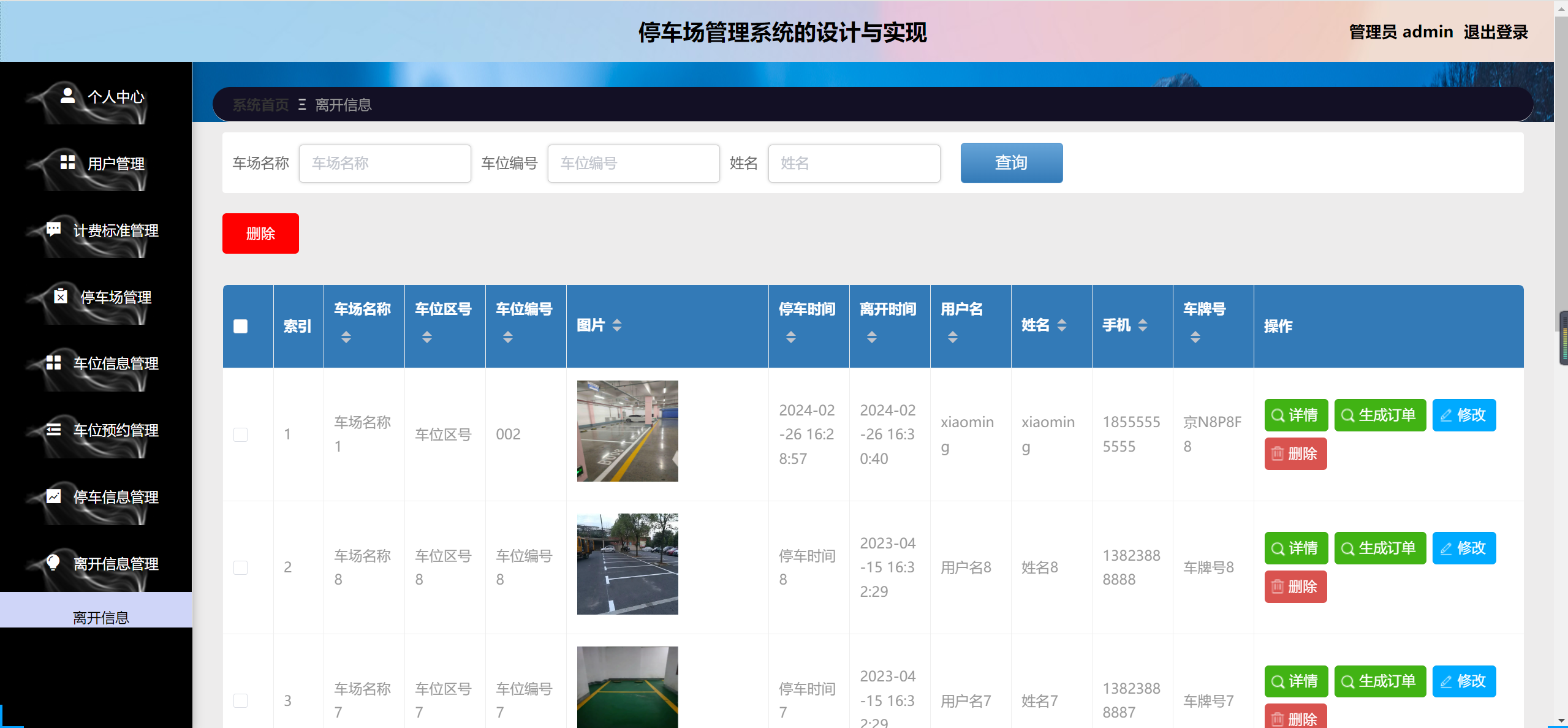Click 修改 for row 2 姓名8
This screenshot has width=1568, height=728.
point(1464,548)
